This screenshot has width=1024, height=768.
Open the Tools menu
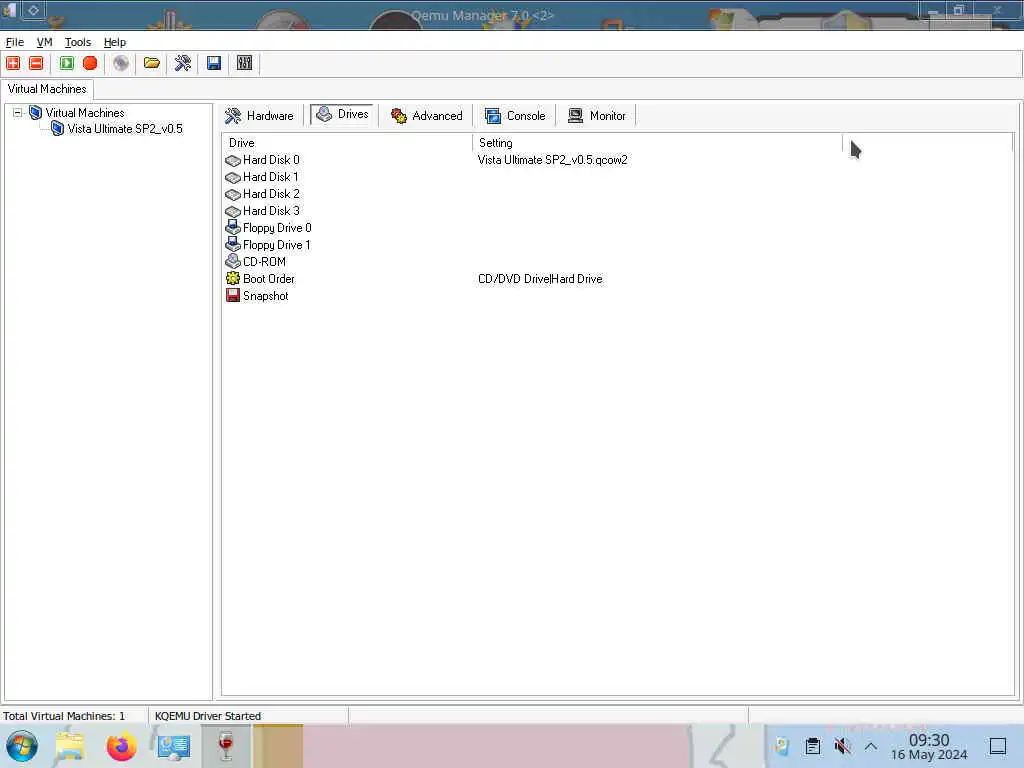point(78,42)
